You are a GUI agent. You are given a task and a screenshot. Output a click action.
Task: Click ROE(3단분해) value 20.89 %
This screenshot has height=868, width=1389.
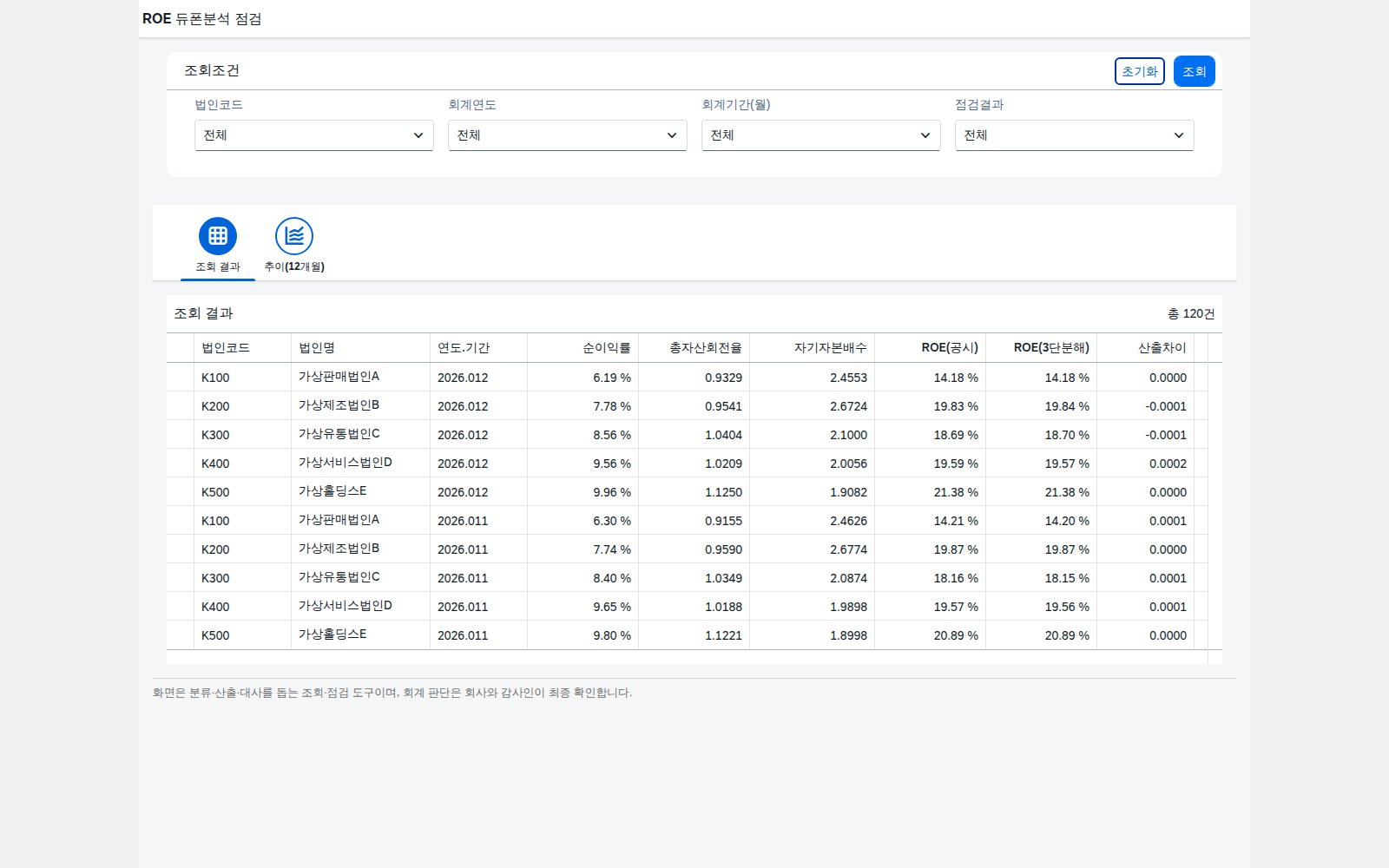pyautogui.click(x=1067, y=635)
